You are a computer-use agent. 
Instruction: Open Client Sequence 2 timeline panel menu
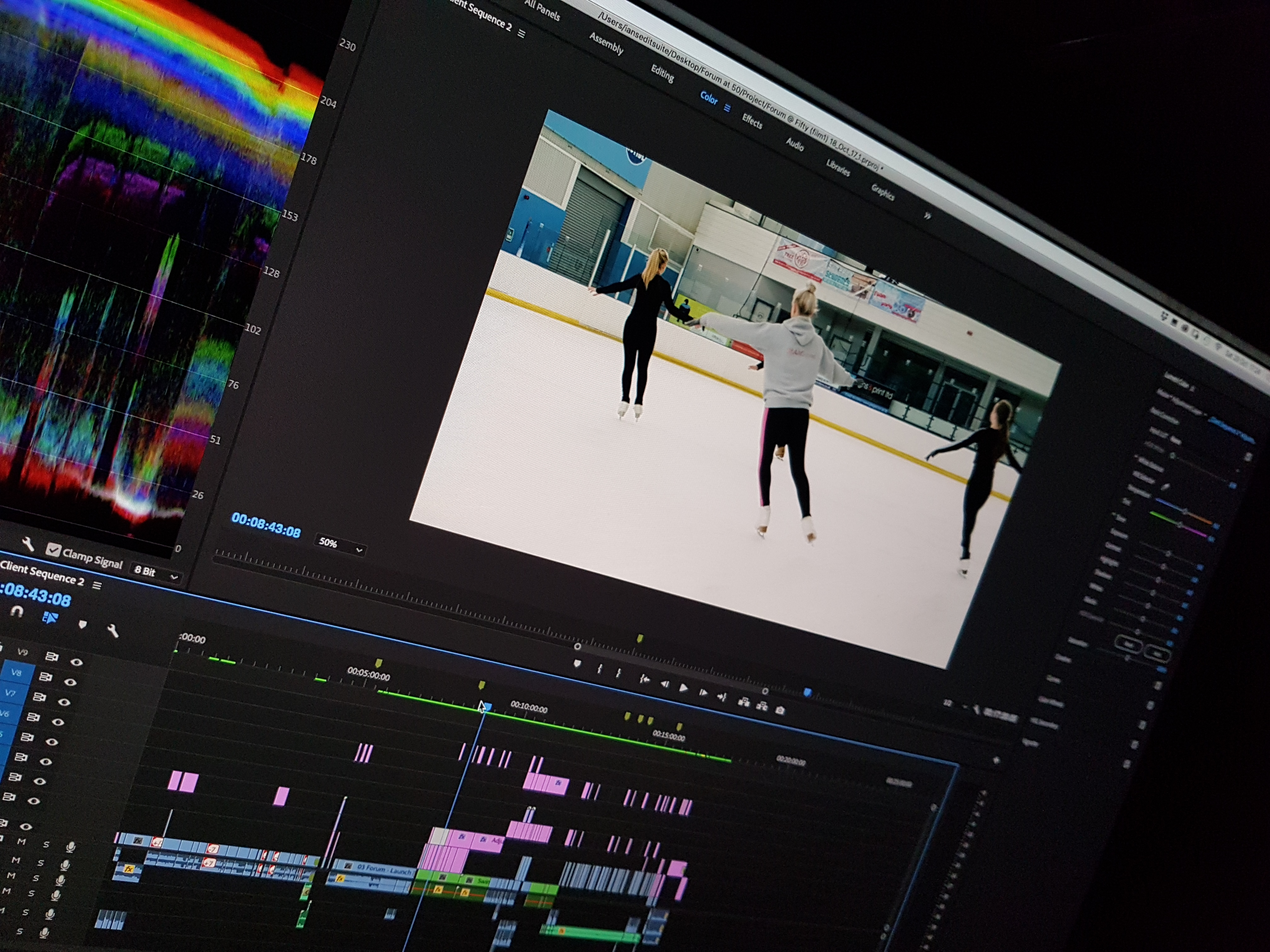[97, 585]
